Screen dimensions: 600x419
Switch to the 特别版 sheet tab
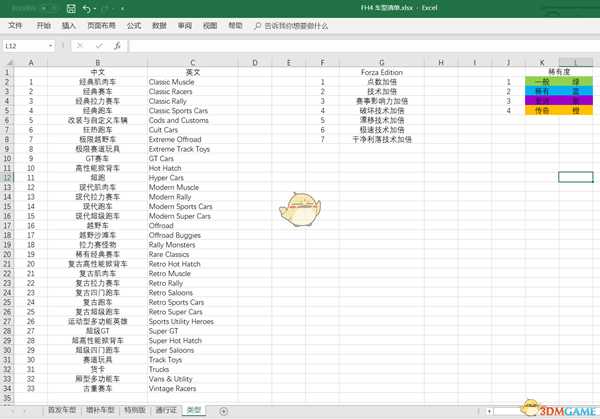pos(135,410)
